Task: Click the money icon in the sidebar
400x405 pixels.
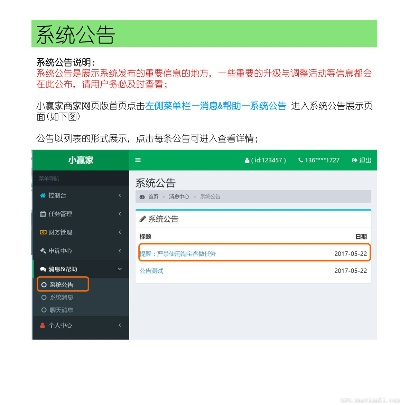Action: click(43, 232)
